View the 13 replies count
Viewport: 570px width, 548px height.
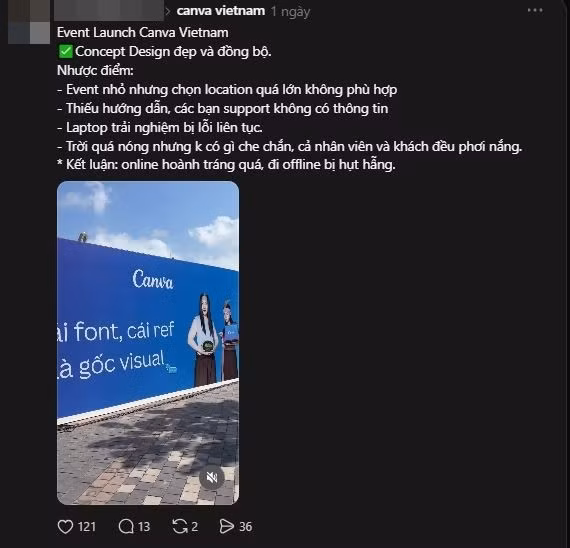[144, 527]
